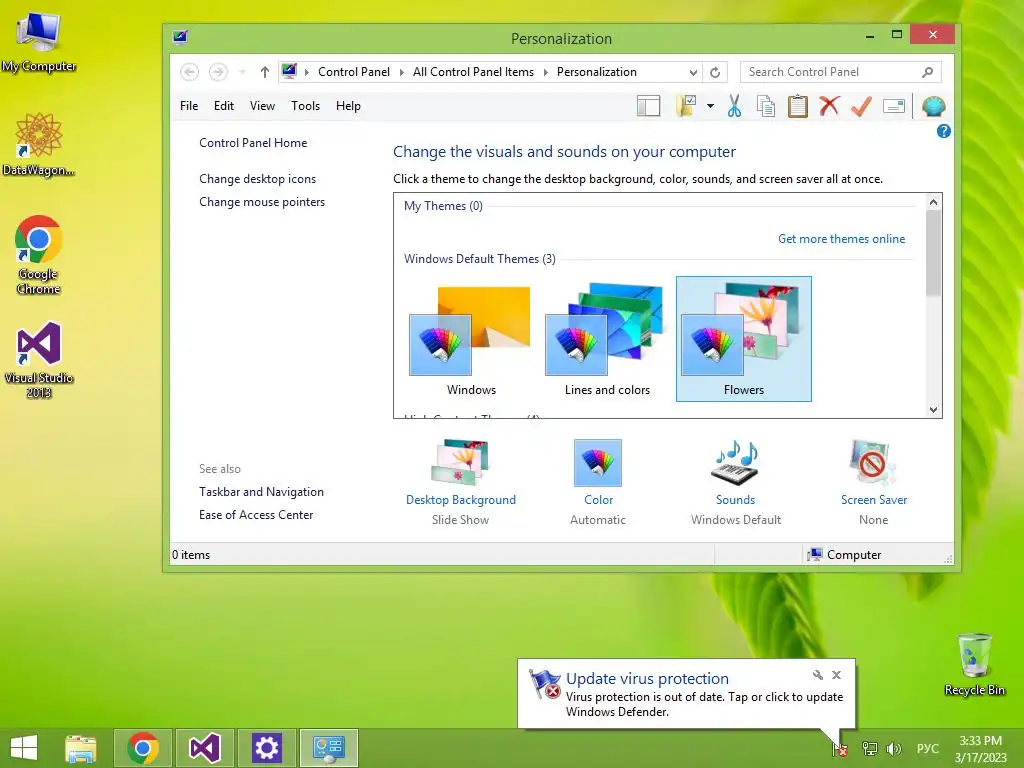Screen dimensions: 1024x768
Task: Open the Start button
Action: (24, 748)
